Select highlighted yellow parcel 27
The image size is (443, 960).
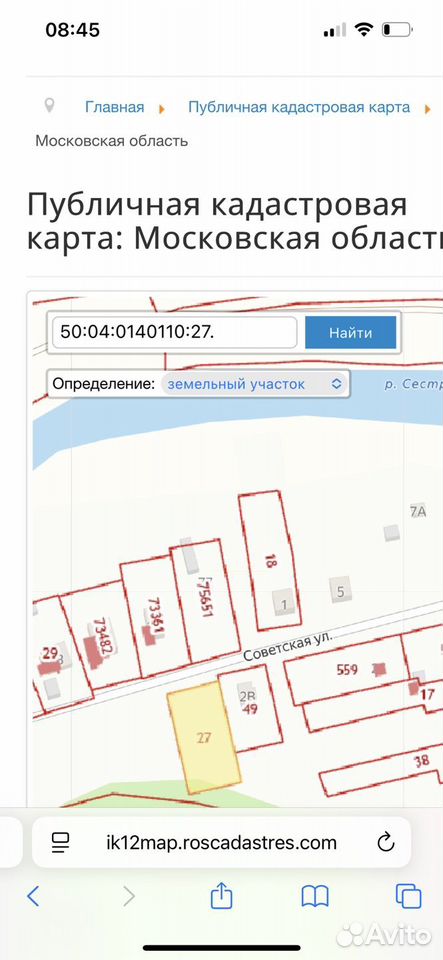click(205, 738)
